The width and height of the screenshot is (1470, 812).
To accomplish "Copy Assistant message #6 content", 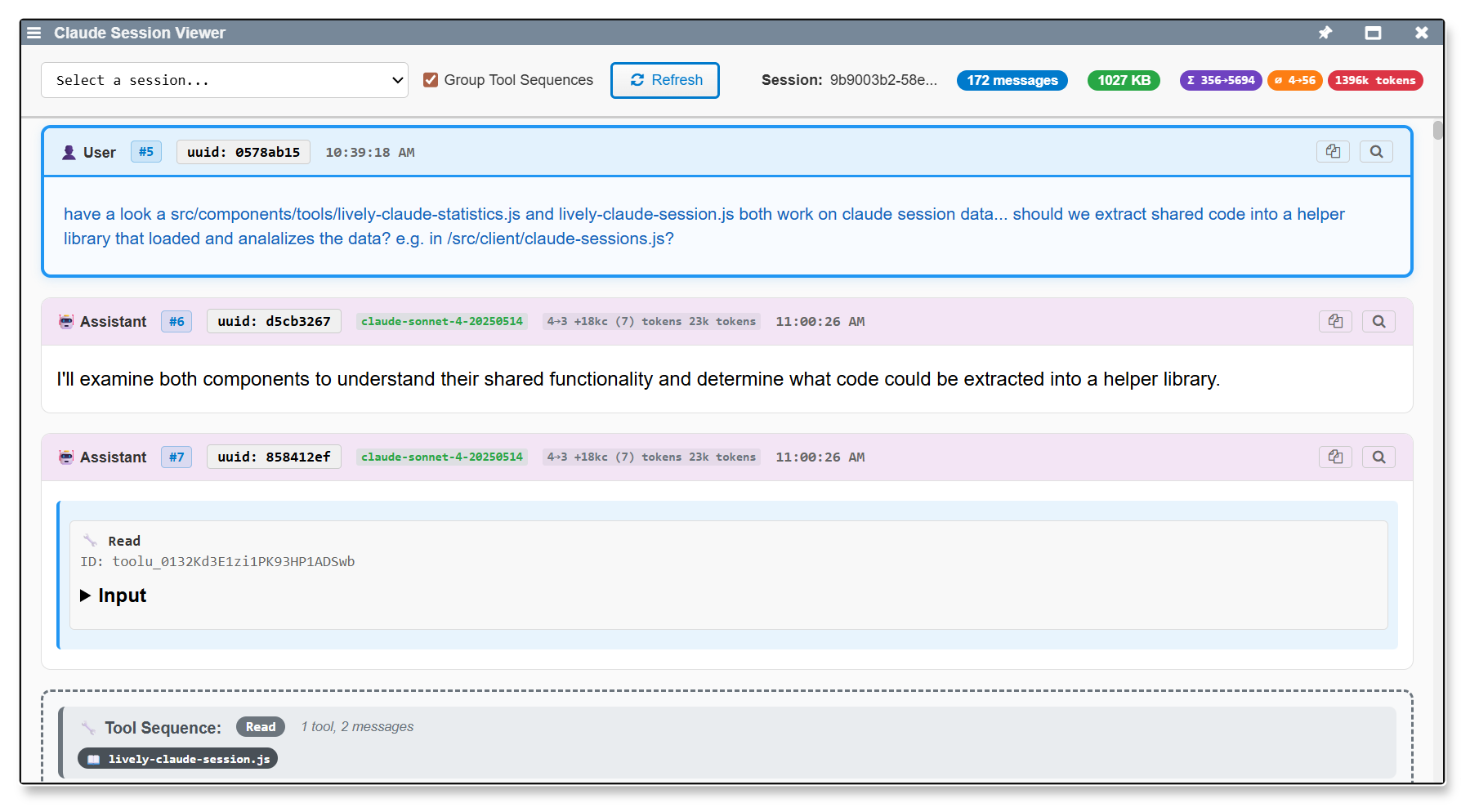I will tap(1334, 322).
